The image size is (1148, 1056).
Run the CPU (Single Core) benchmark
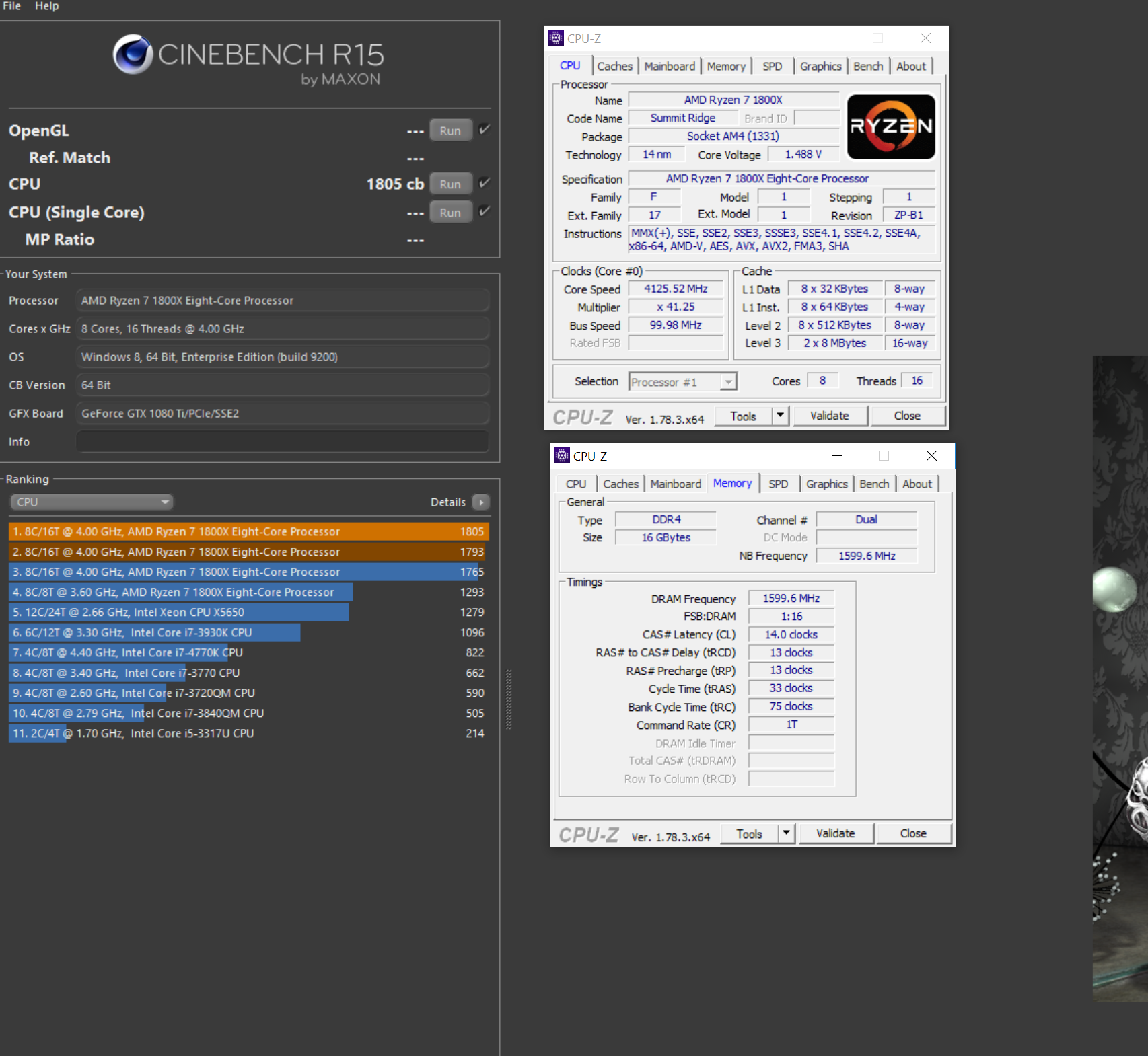[451, 212]
